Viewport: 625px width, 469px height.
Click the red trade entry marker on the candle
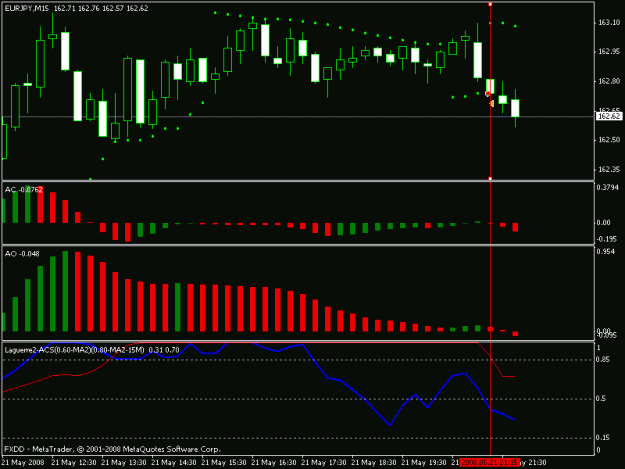pos(487,94)
